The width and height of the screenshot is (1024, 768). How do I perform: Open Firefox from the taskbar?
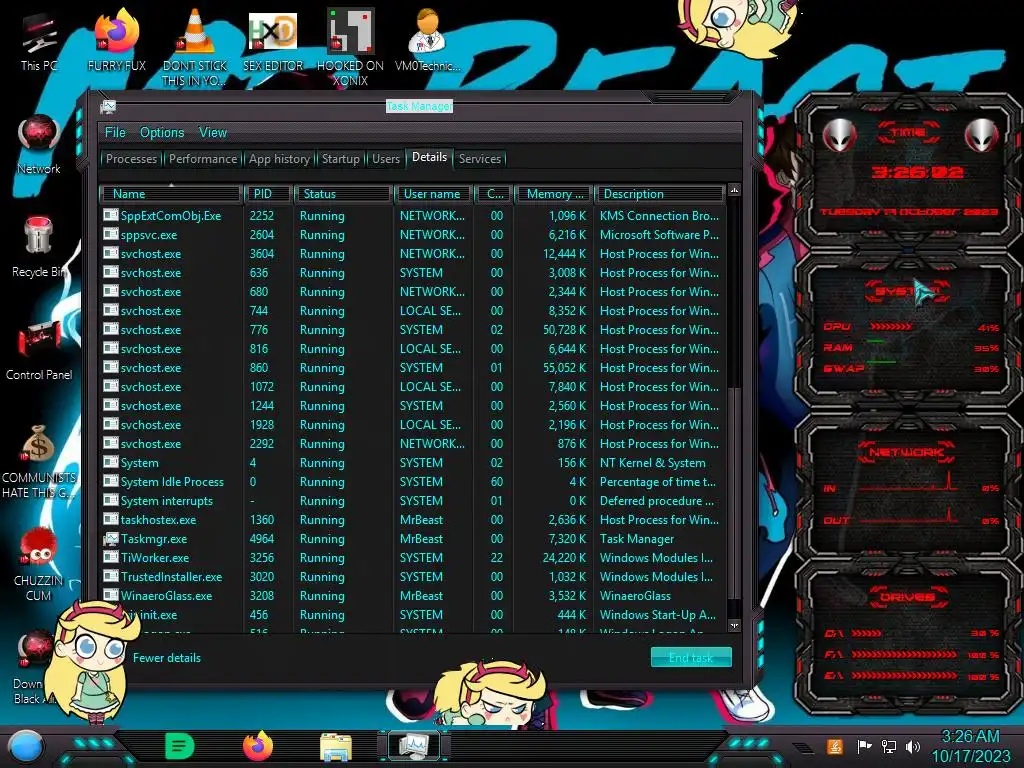pyautogui.click(x=258, y=746)
